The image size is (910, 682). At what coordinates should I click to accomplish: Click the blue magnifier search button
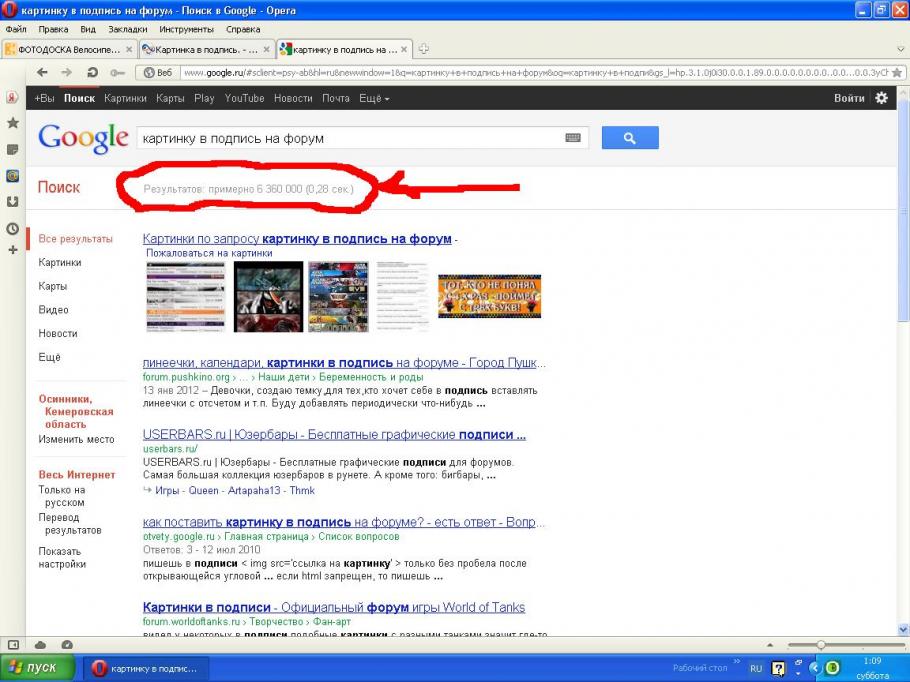point(629,138)
